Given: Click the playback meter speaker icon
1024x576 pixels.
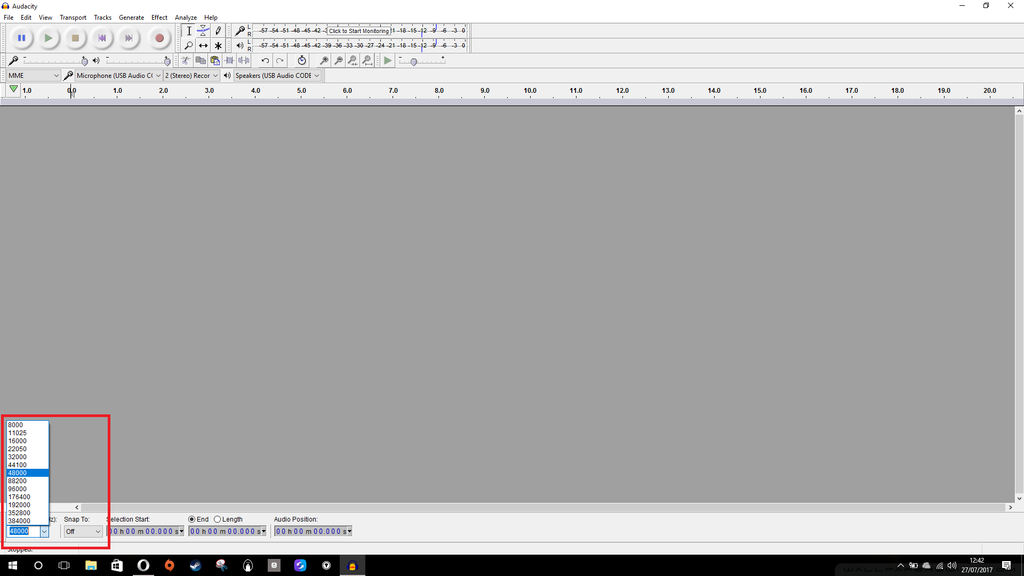Looking at the screenshot, I should click(239, 45).
